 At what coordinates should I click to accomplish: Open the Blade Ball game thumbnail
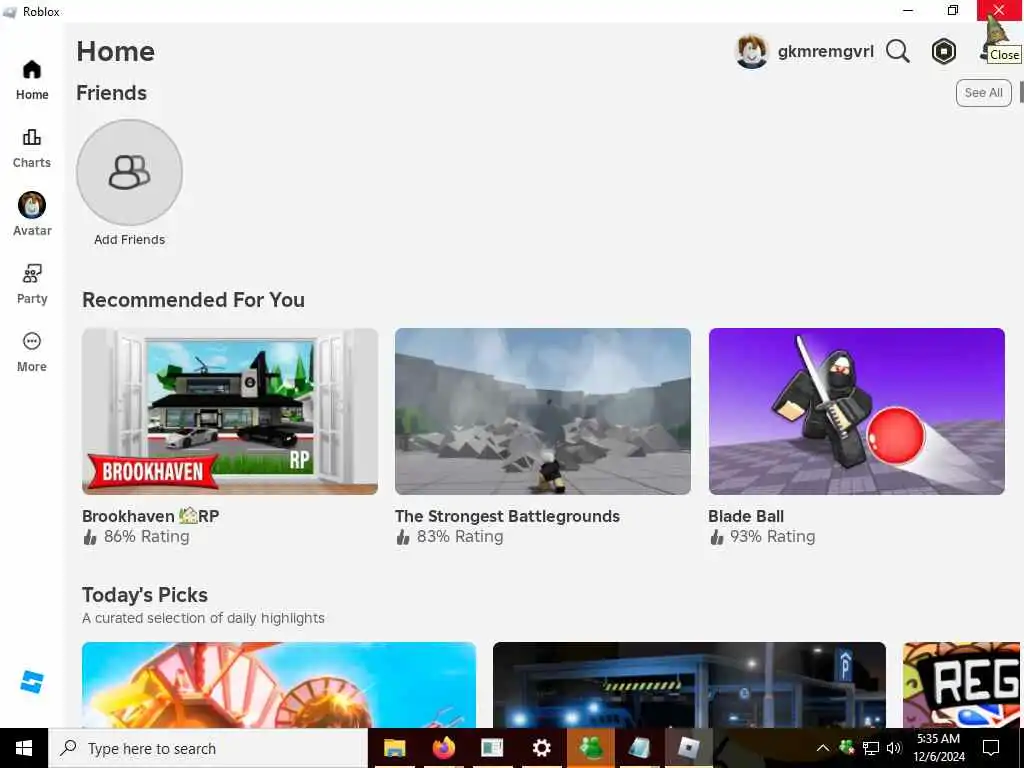tap(857, 411)
